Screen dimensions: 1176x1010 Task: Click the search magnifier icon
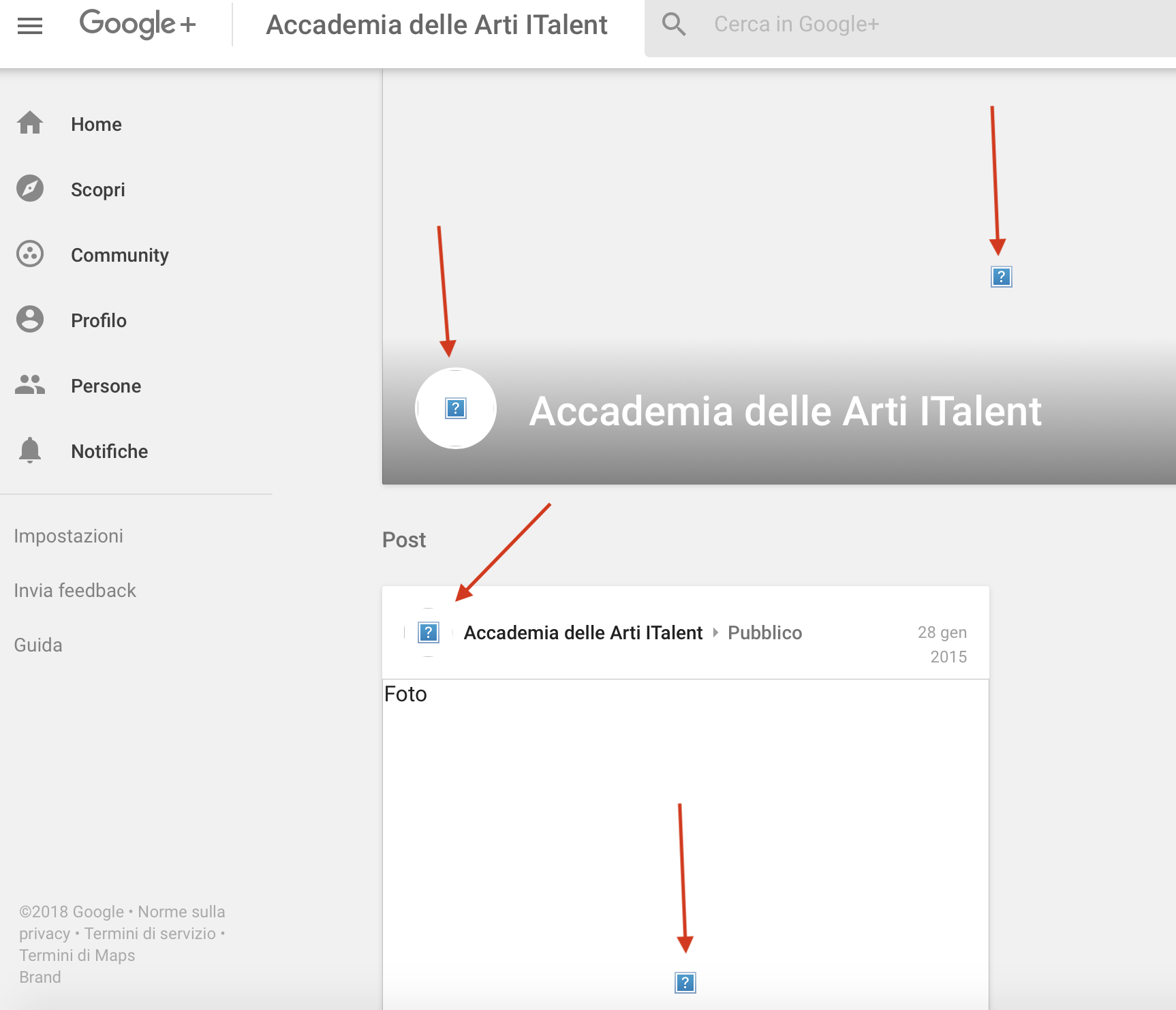(x=674, y=25)
